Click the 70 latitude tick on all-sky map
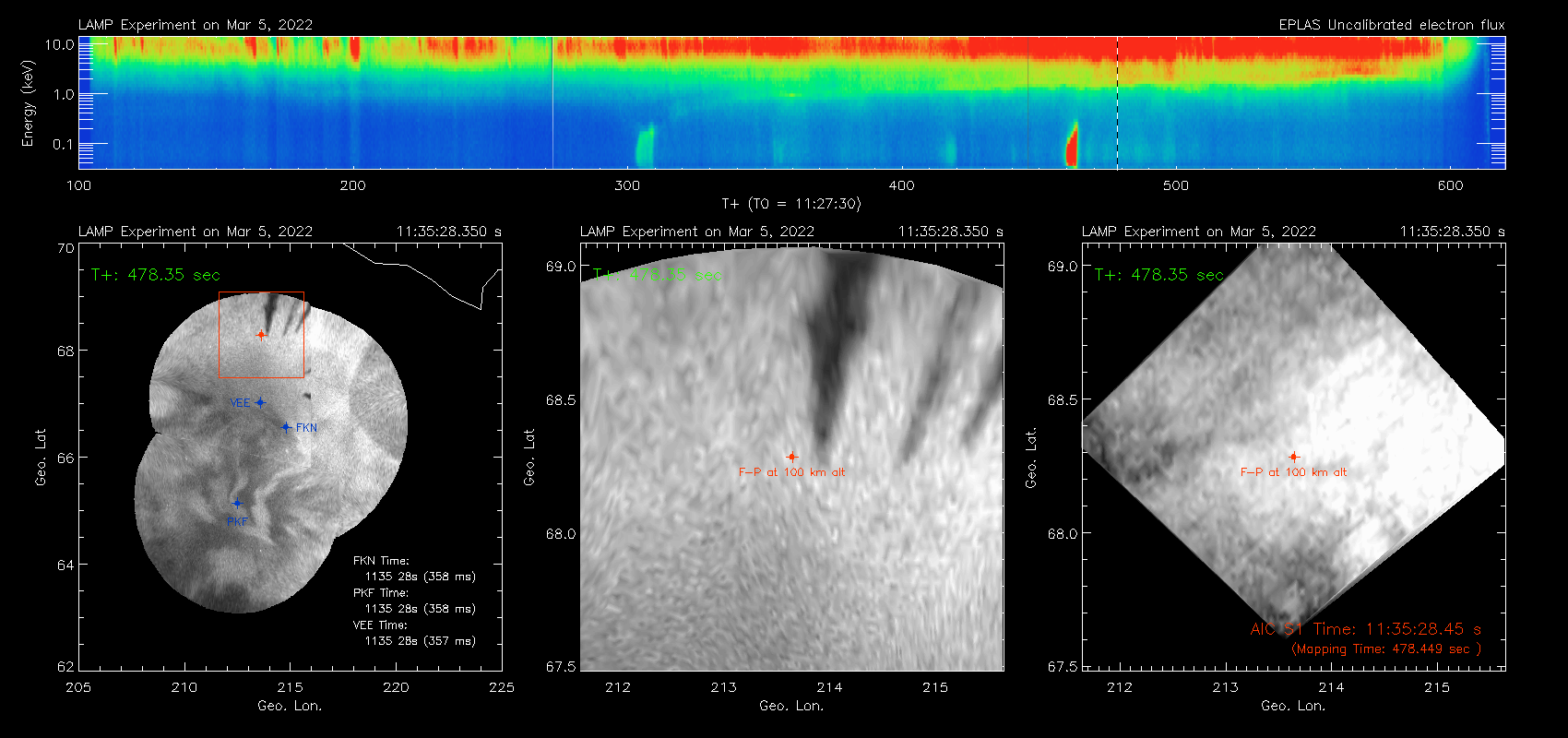Screen dimensions: 1568x738 coord(65,248)
